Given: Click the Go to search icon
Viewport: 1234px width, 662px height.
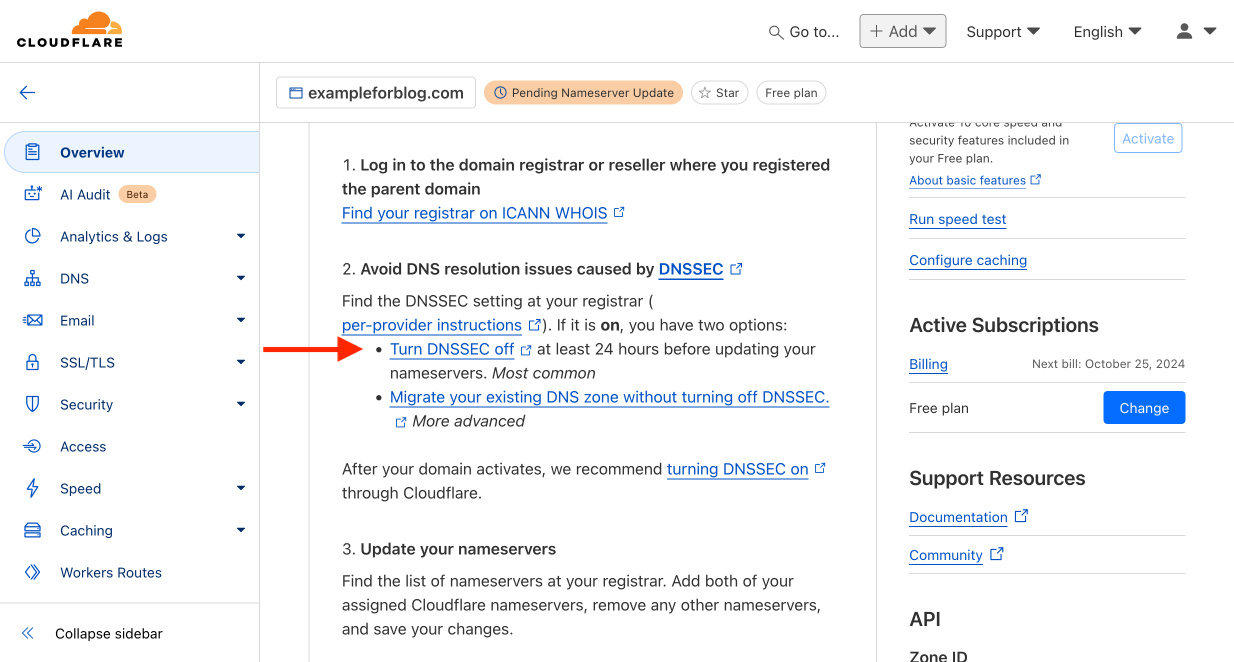Looking at the screenshot, I should 775,32.
